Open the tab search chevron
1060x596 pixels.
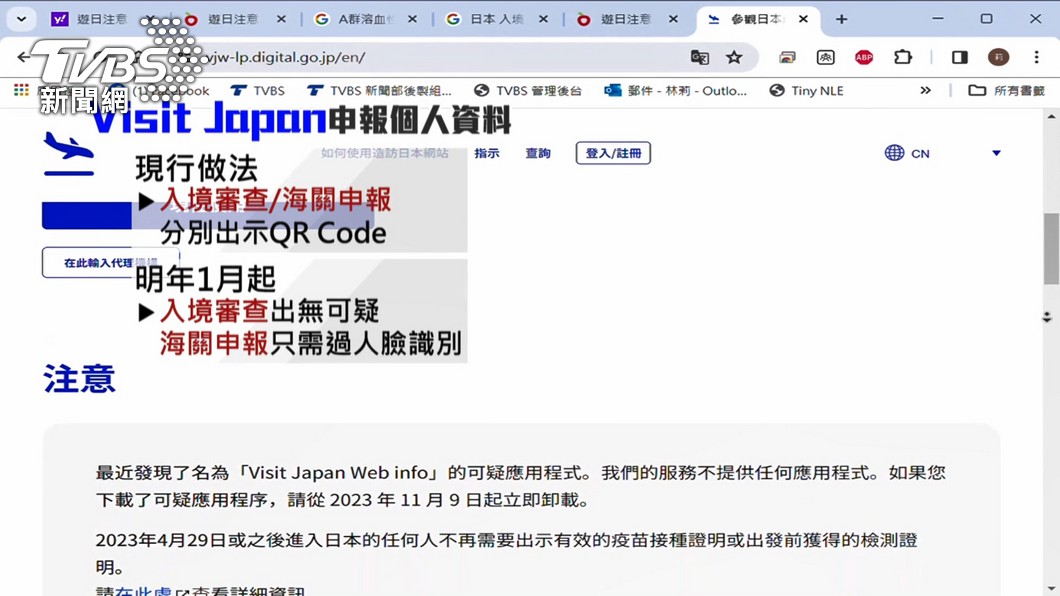click(x=21, y=19)
